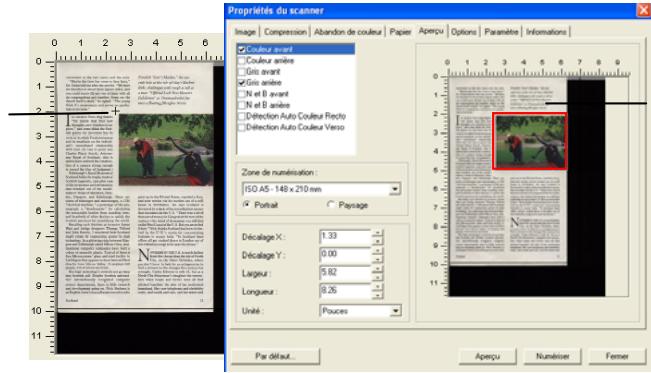Decrease Décalage Y with down arrow
Image resolution: width=651 pixels, height=373 pixels.
click(x=378, y=258)
